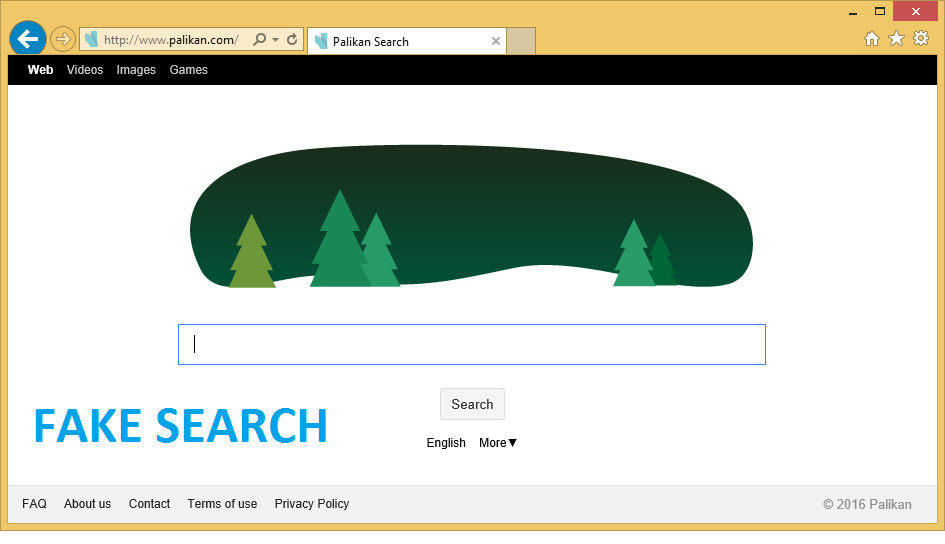Screen dimensions: 945x544
Task: Select English language link
Action: [x=446, y=443]
